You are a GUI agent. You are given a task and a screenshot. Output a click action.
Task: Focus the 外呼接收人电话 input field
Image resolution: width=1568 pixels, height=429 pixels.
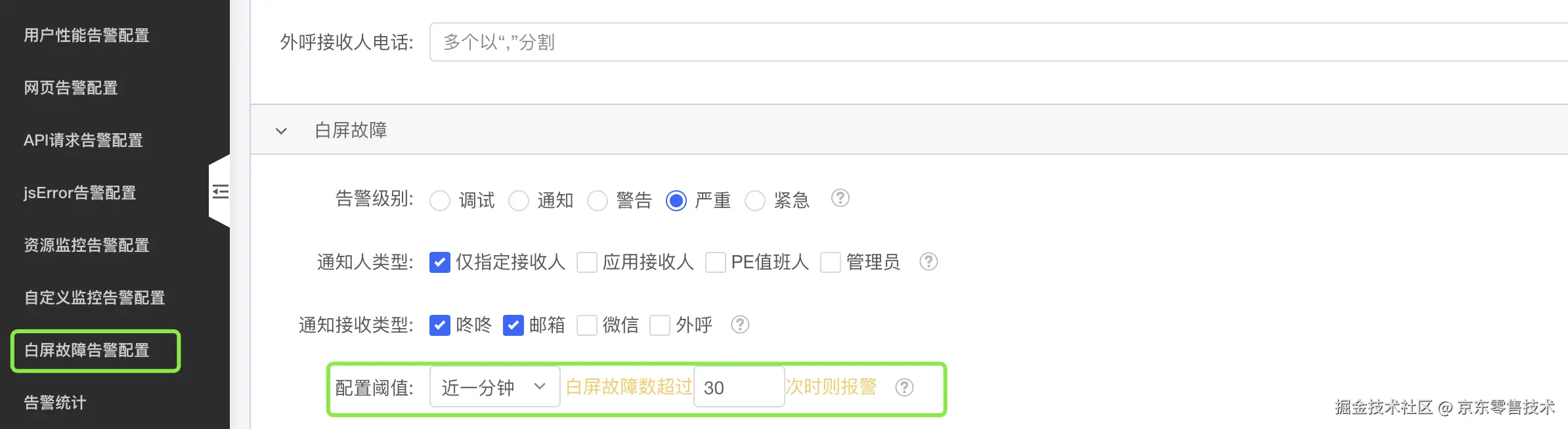coord(999,42)
